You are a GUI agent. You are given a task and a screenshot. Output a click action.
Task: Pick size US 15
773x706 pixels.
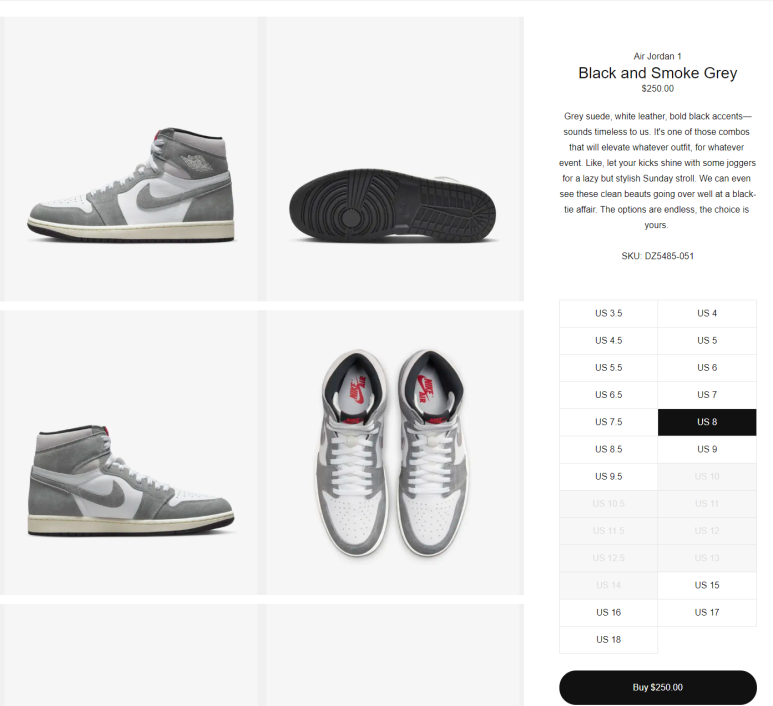point(707,585)
